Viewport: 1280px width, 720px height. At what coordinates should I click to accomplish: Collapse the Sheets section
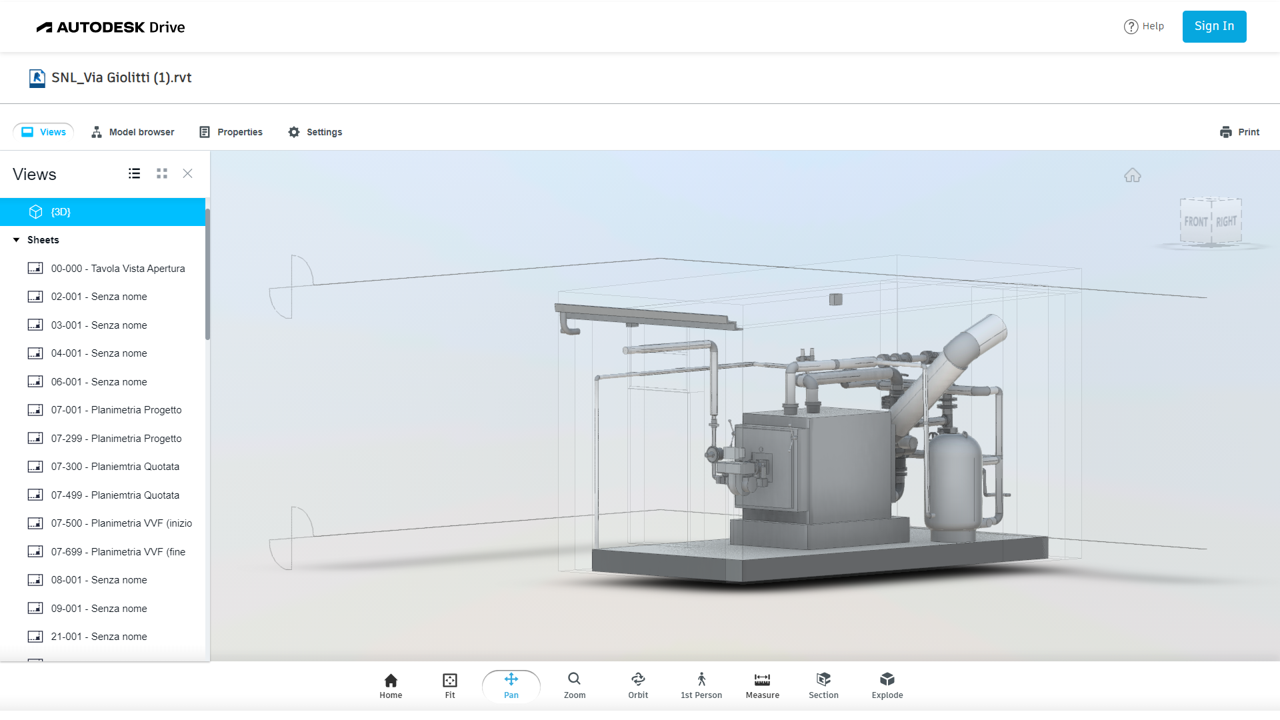click(x=17, y=240)
